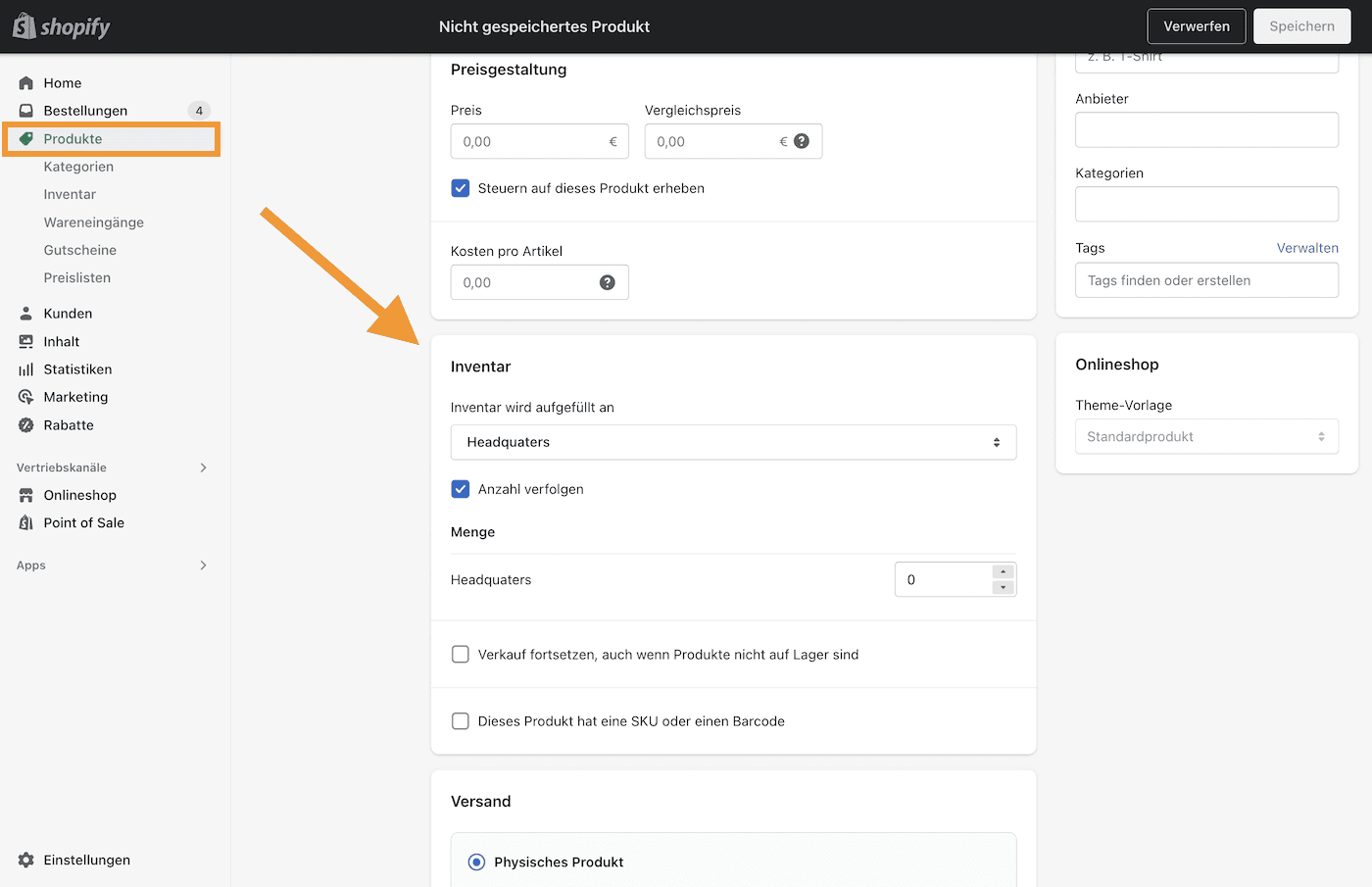Click the Rabatte percent icon
Screen dimensions: 1372x887
[26, 425]
